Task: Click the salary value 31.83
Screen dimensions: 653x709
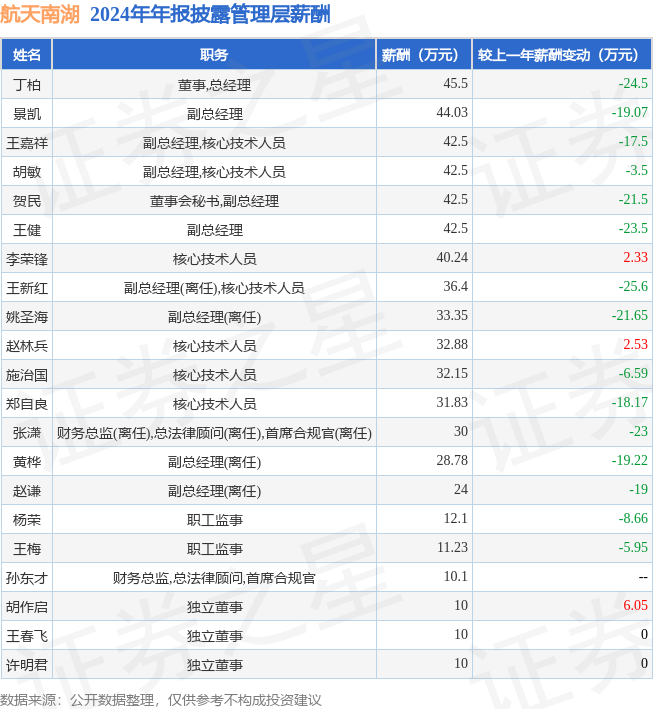Action: click(452, 402)
